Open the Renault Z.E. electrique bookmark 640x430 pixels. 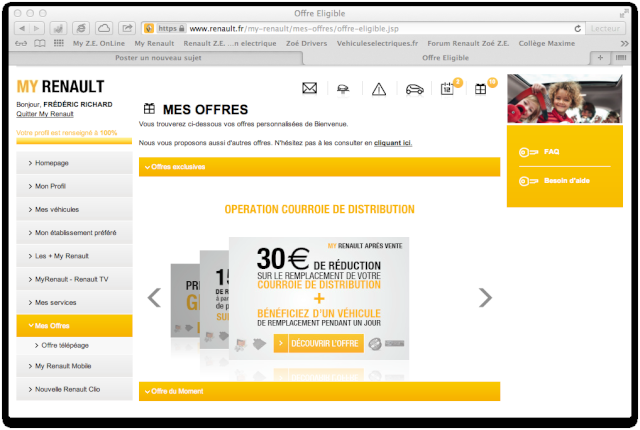(x=230, y=43)
